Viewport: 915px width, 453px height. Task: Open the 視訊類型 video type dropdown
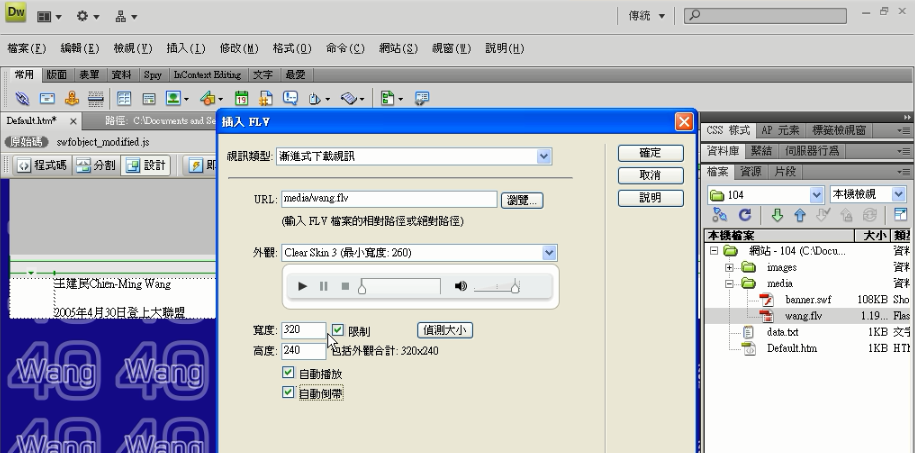(544, 156)
